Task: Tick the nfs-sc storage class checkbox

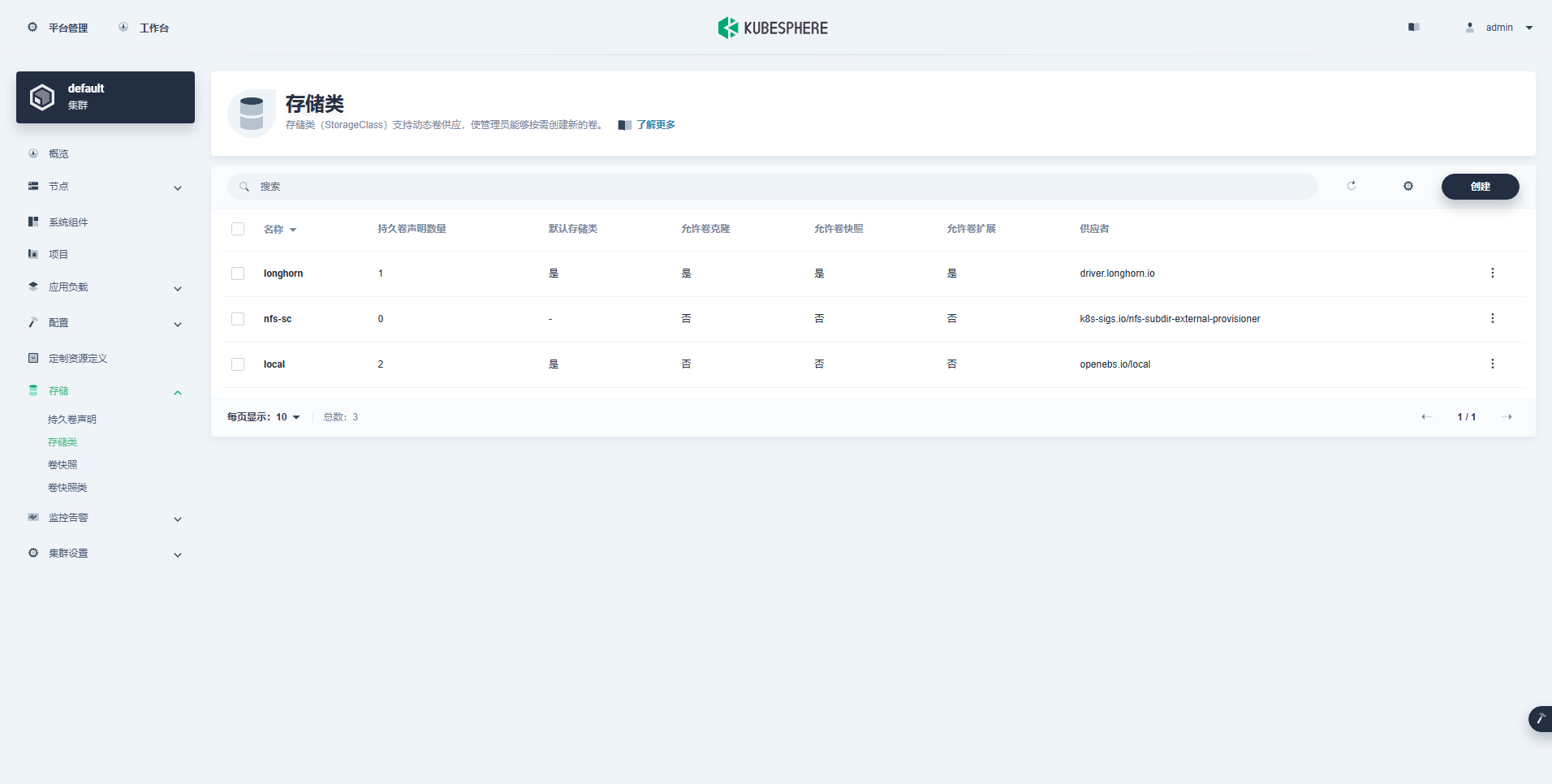Action: tap(238, 319)
